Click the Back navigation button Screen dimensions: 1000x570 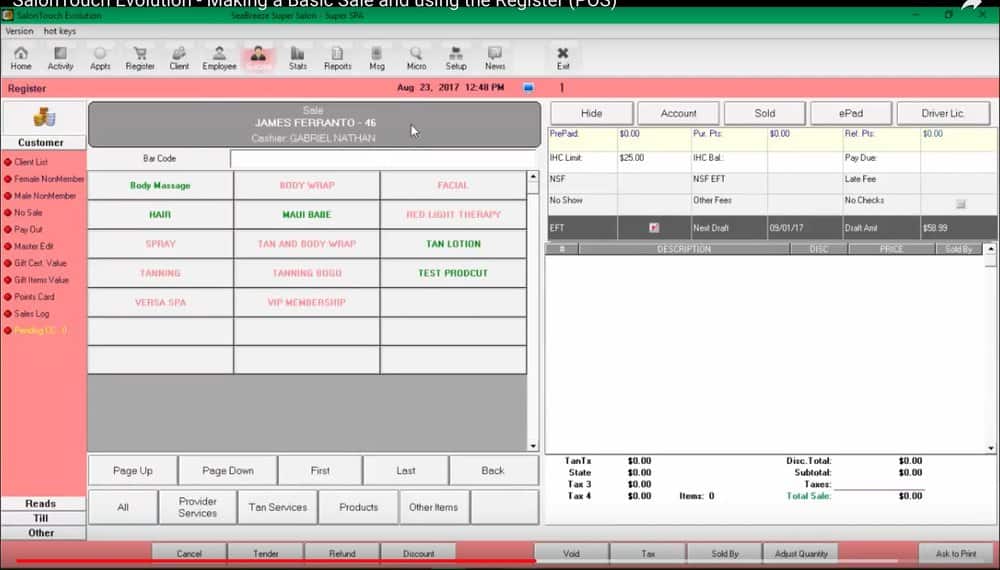[x=493, y=471]
